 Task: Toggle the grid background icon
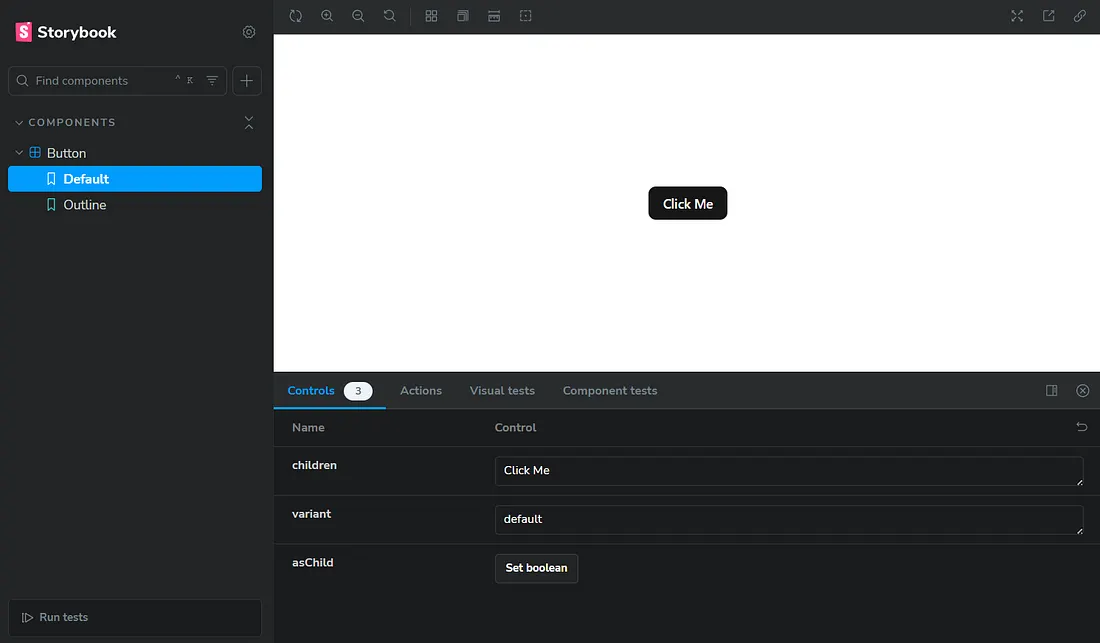[431, 16]
